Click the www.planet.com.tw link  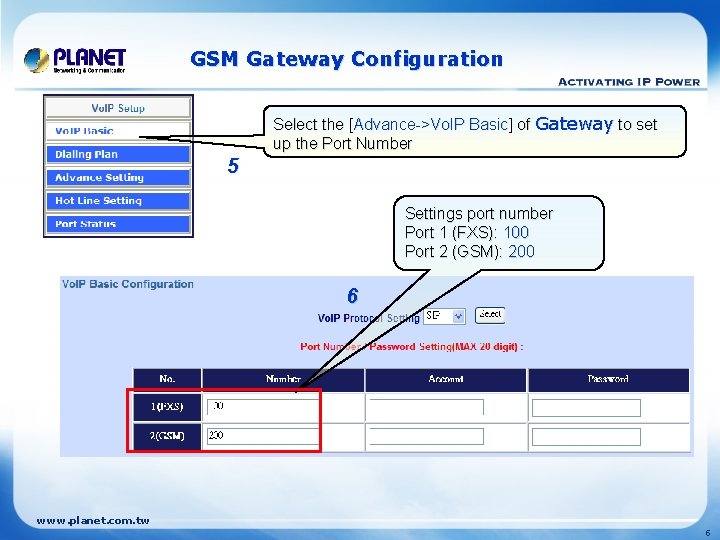(93, 521)
